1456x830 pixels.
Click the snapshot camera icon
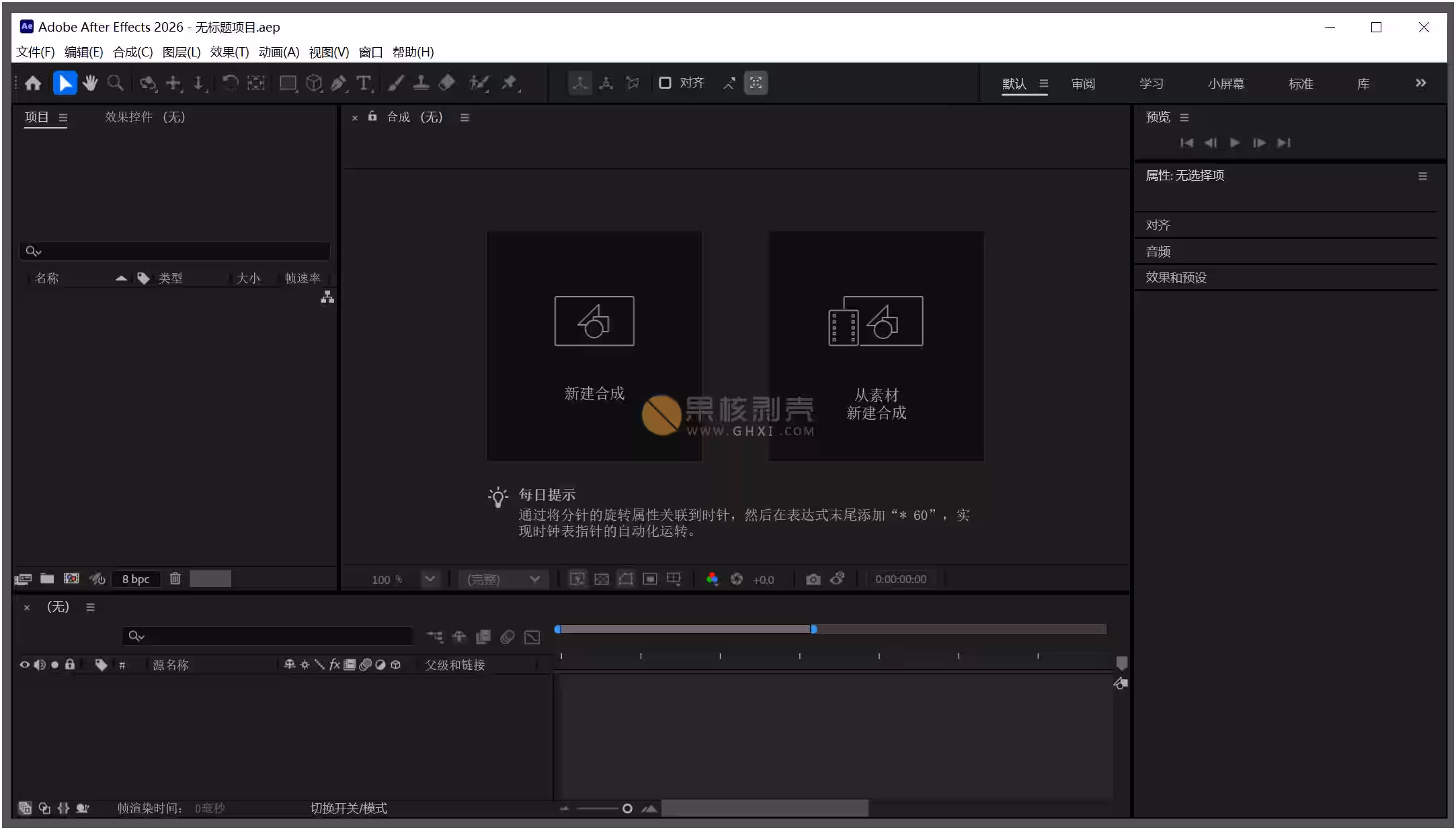point(813,579)
